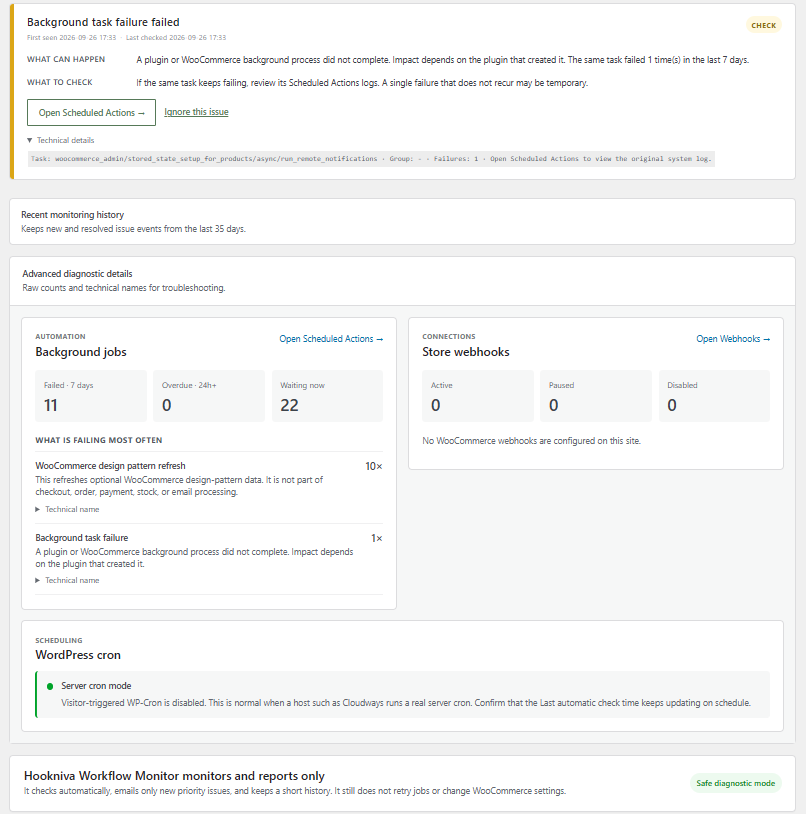Select WooCommerce design pattern refresh title
The height and width of the screenshot is (814, 806).
(110, 466)
